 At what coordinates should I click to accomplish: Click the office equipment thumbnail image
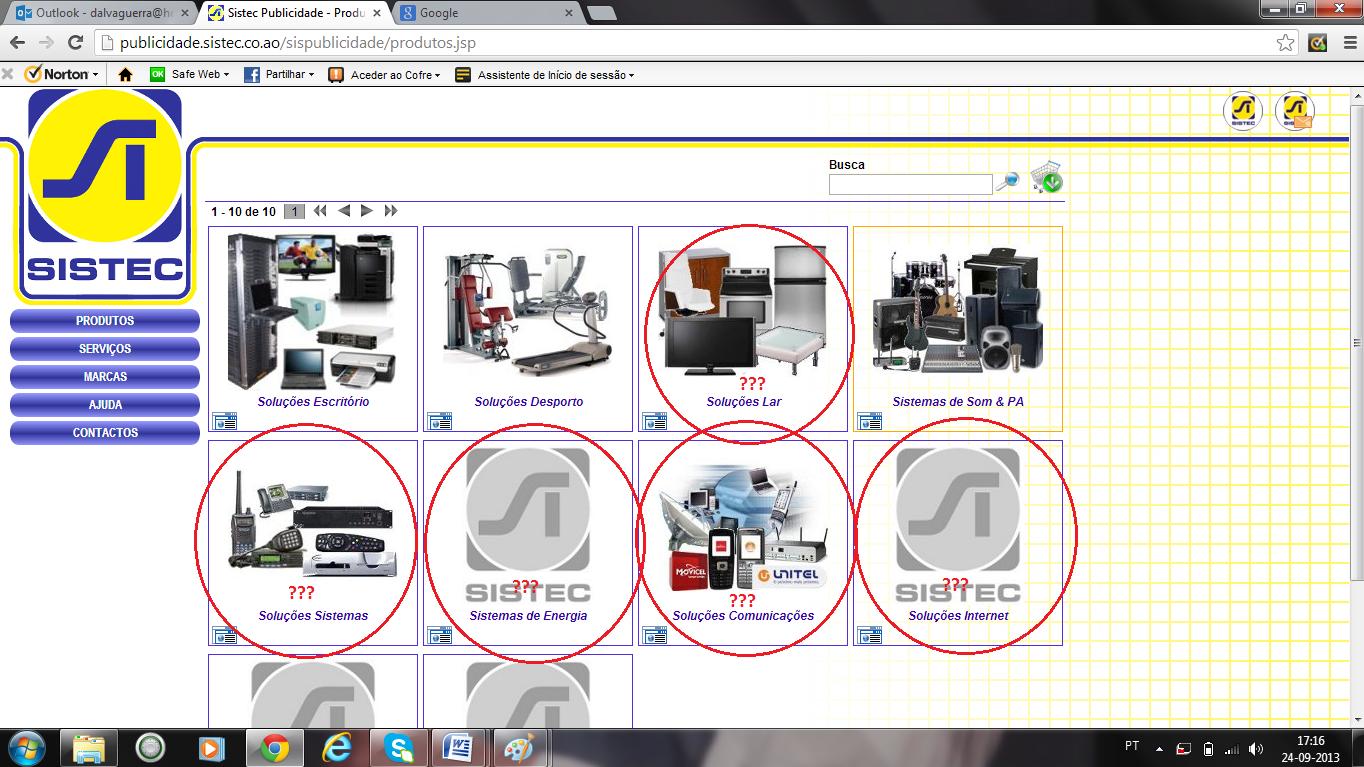point(313,311)
